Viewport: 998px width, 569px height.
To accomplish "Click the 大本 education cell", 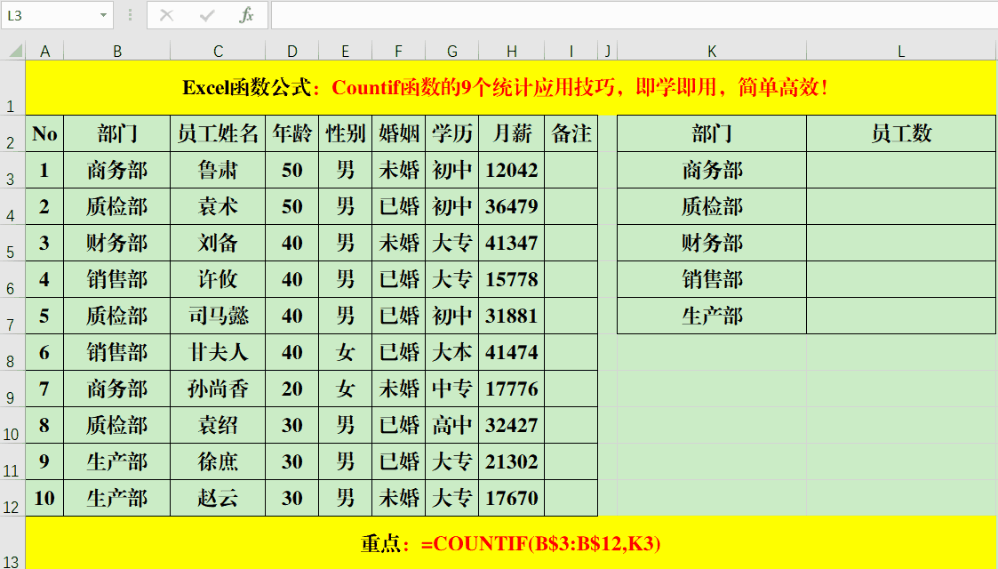I will pos(452,353).
